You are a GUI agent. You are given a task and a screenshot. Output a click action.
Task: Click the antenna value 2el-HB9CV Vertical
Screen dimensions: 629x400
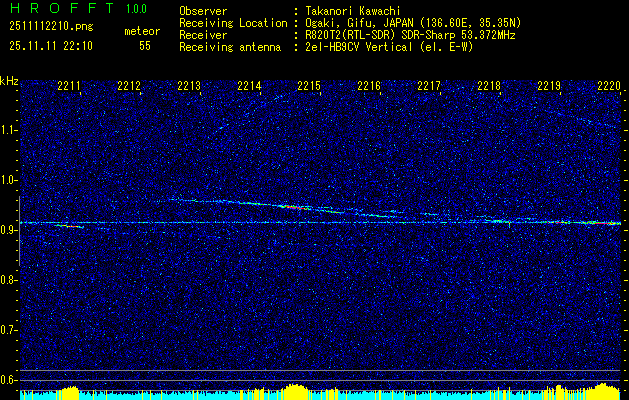(359, 47)
